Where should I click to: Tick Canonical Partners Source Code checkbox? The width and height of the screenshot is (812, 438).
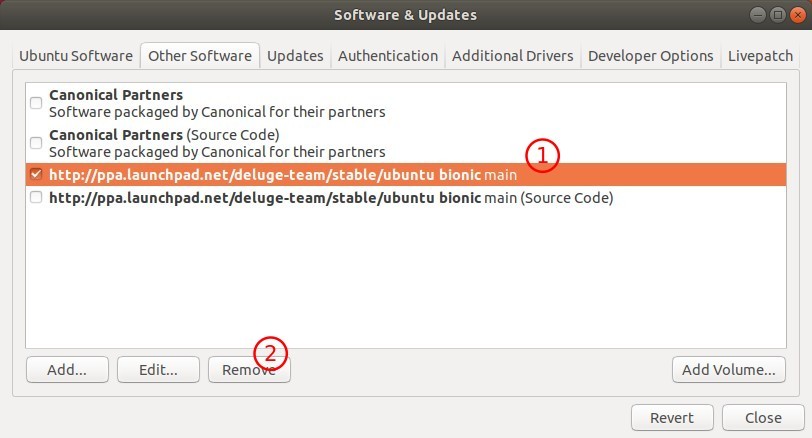36,143
